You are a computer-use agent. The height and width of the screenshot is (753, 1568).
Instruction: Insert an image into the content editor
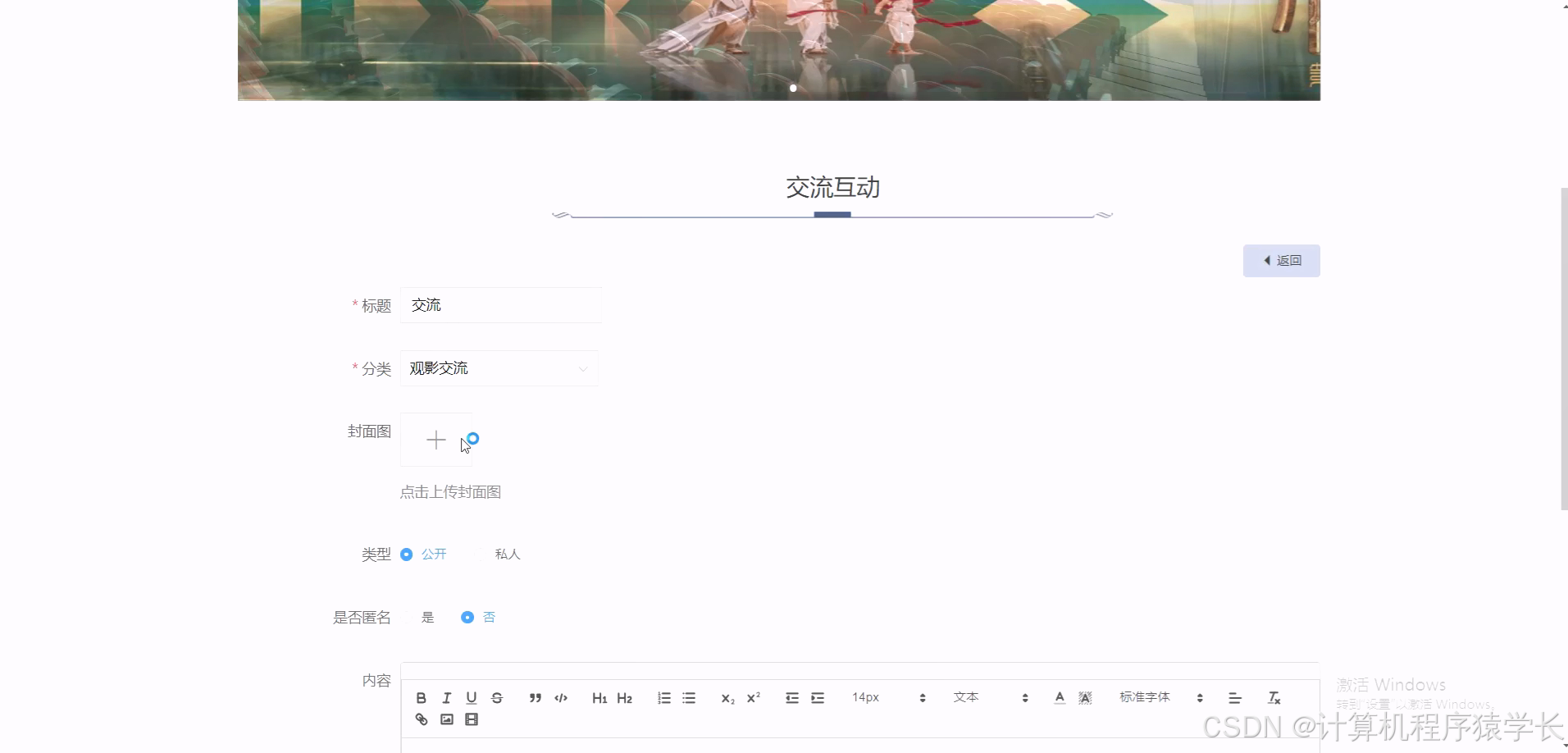point(447,719)
